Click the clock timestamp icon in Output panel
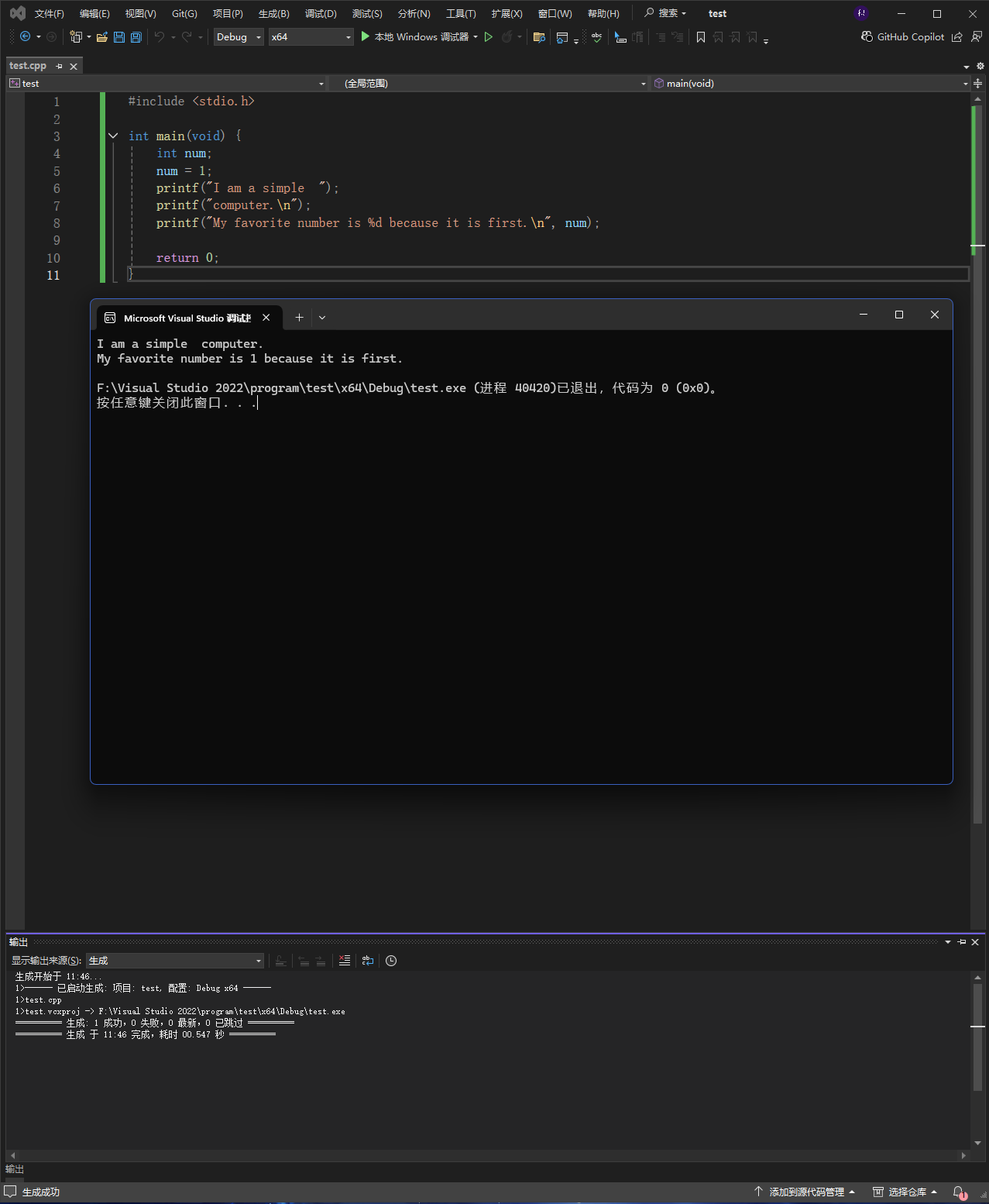Screen dimensions: 989x1204 (x=391, y=961)
